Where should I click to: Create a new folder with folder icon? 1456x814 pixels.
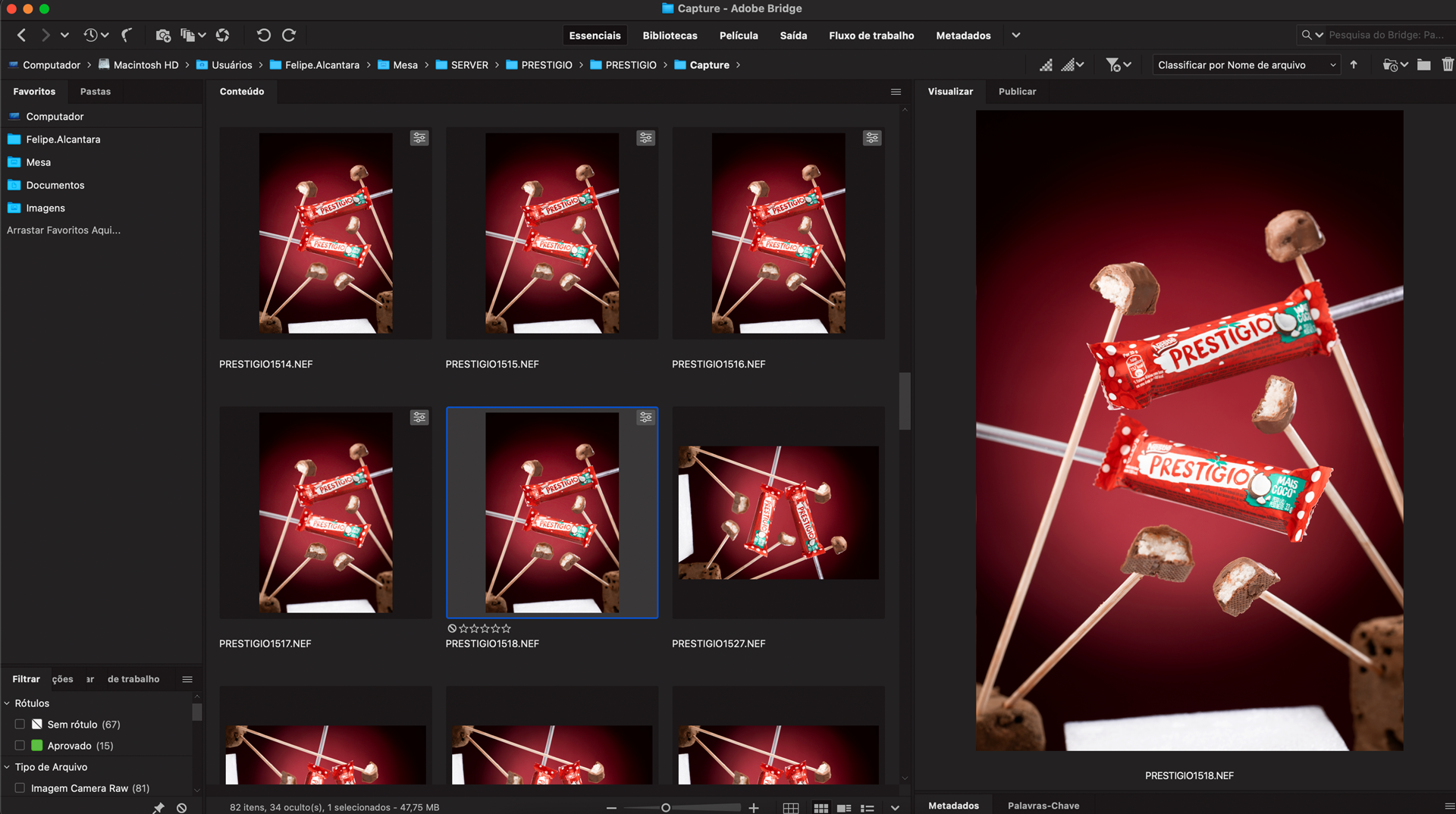pos(1423,65)
